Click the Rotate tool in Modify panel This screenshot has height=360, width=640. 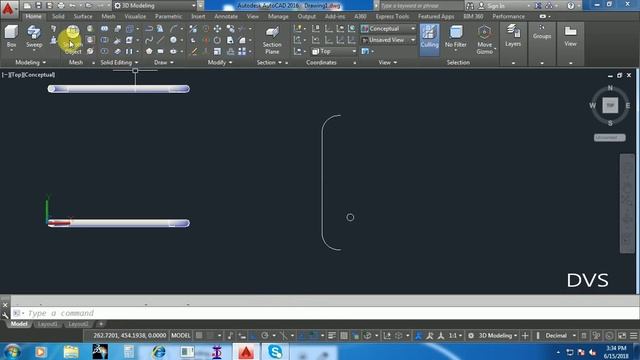point(217,40)
